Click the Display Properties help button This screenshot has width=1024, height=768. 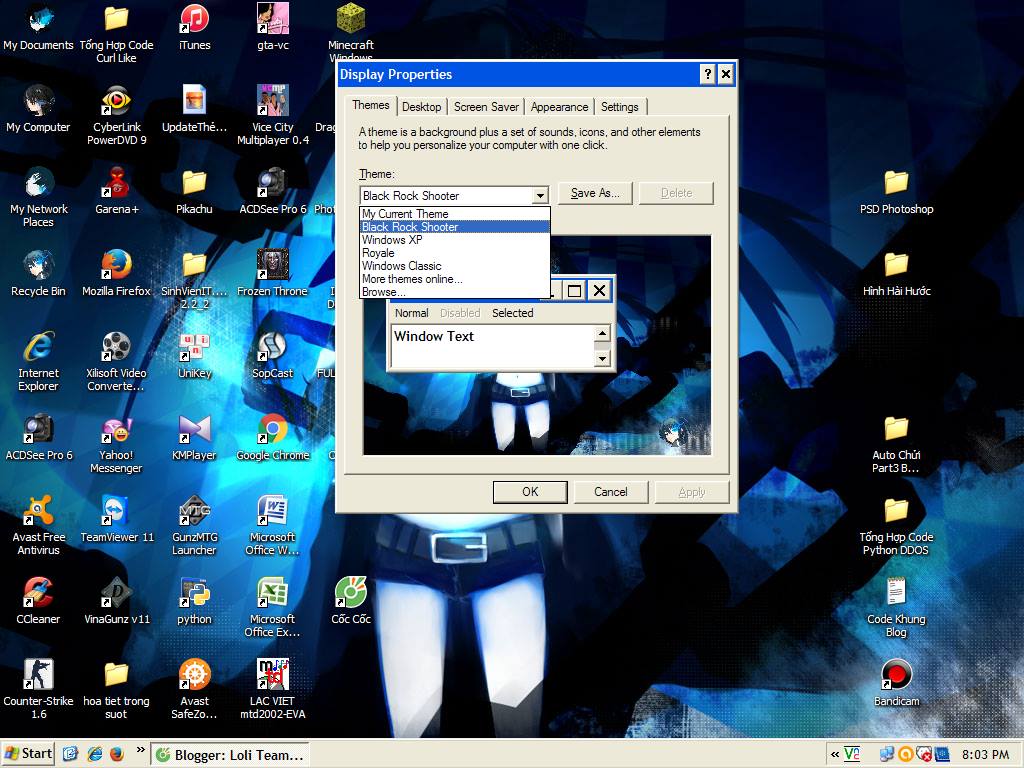[x=707, y=74]
